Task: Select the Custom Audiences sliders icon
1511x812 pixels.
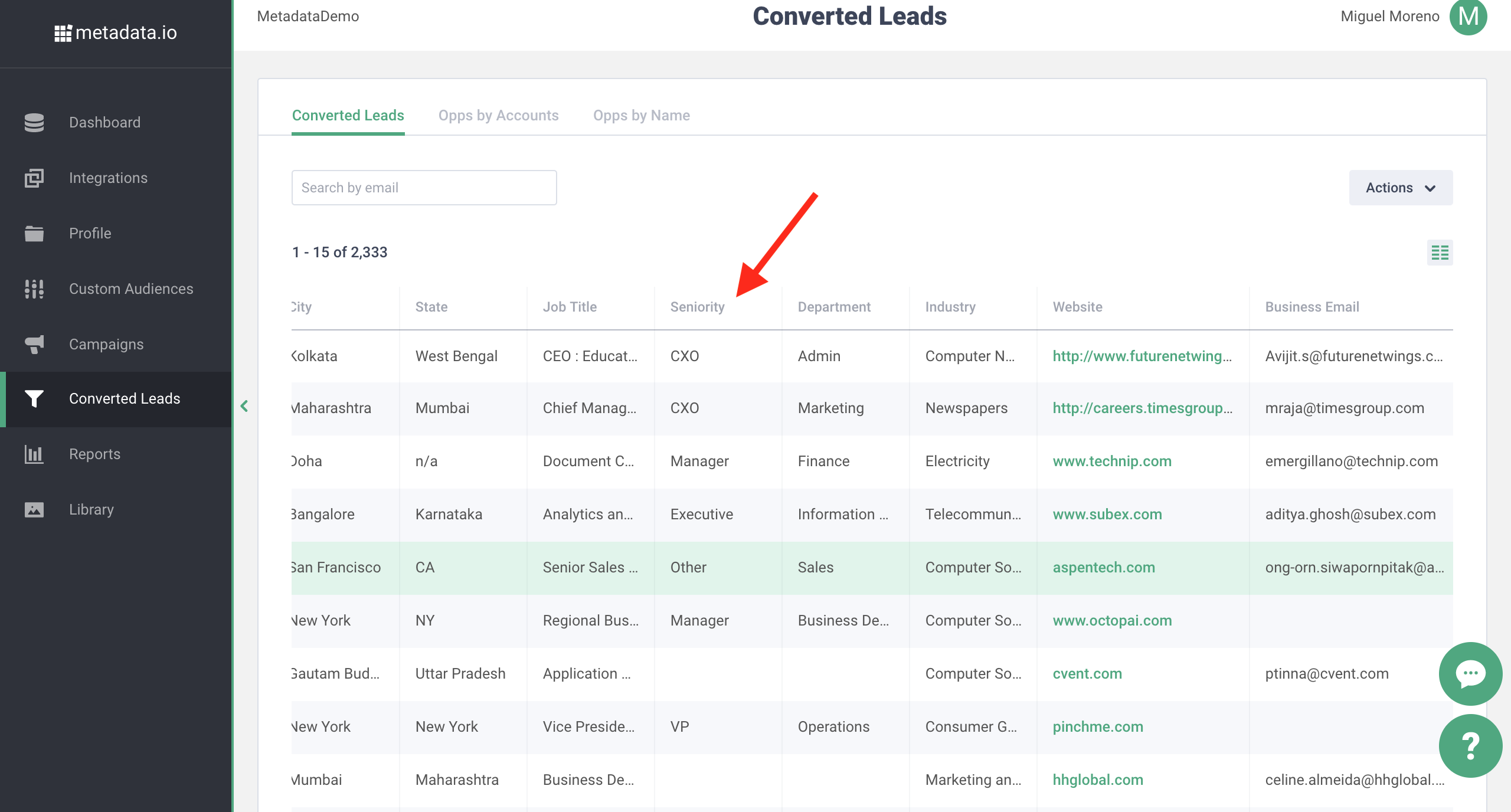Action: click(x=34, y=289)
